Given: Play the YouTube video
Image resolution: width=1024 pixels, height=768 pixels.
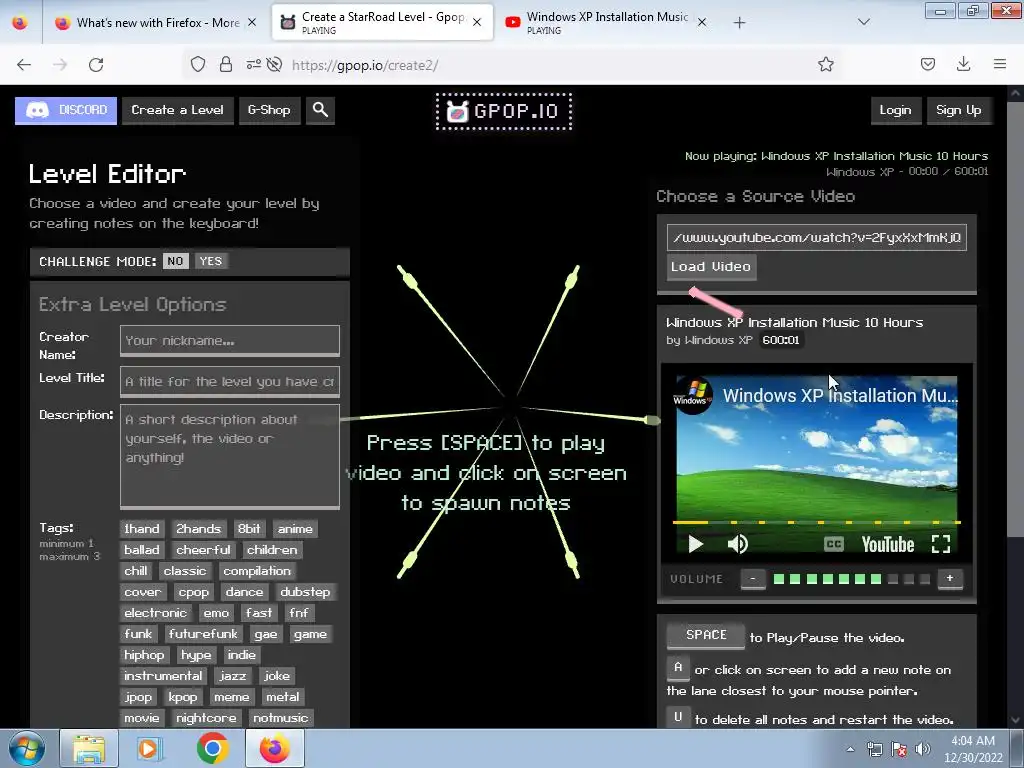Looking at the screenshot, I should click(696, 544).
